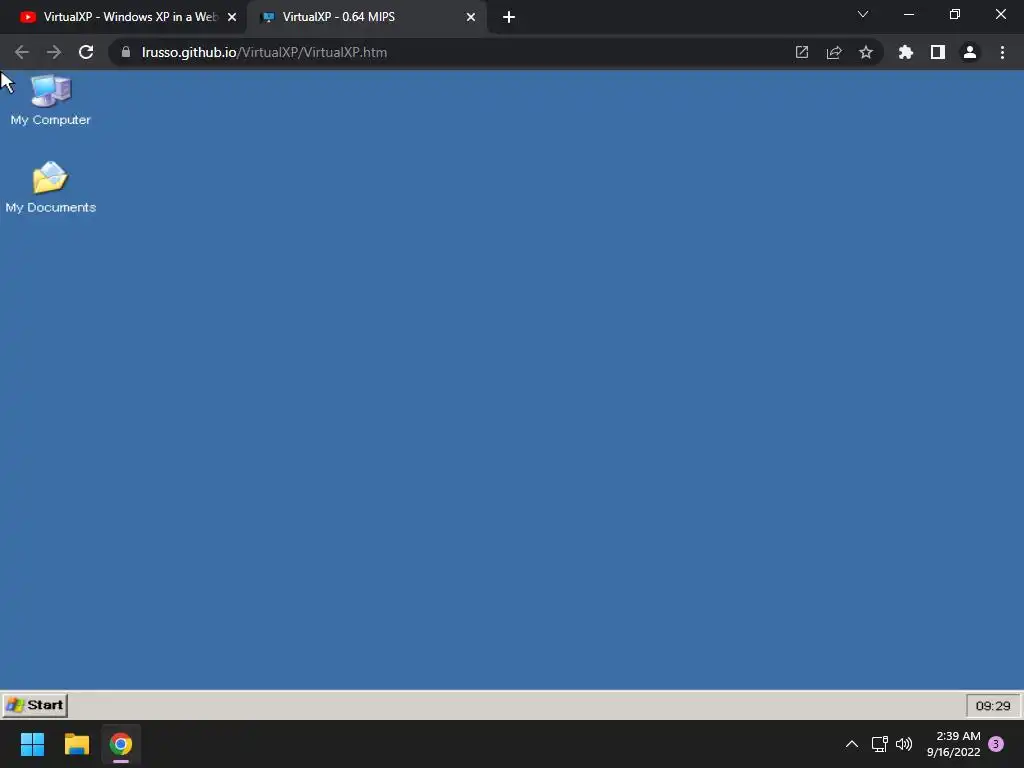Show hidden system tray icons
The image size is (1024, 768).
click(852, 744)
